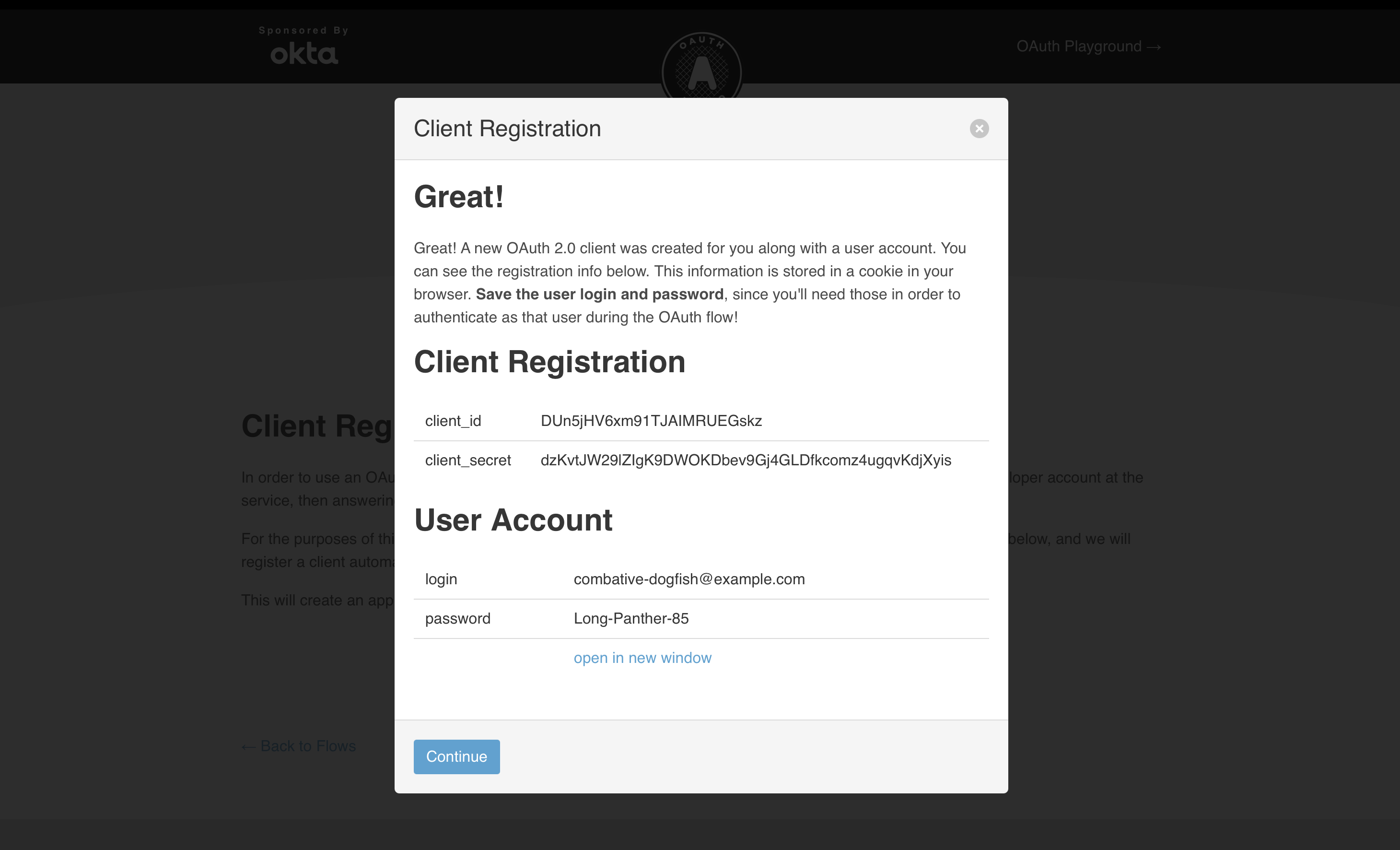Screen dimensions: 1400x850
Task: Click the client_id value text
Action: [651, 421]
